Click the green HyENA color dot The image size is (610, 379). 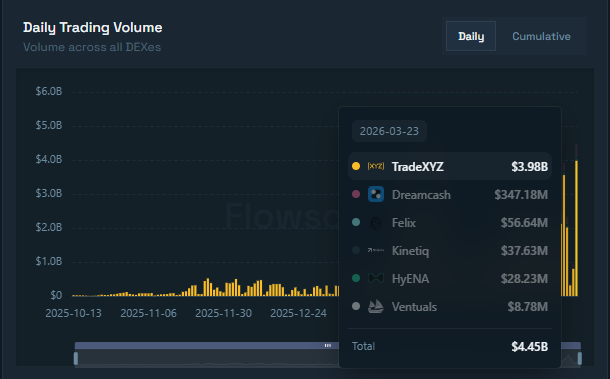[356, 278]
